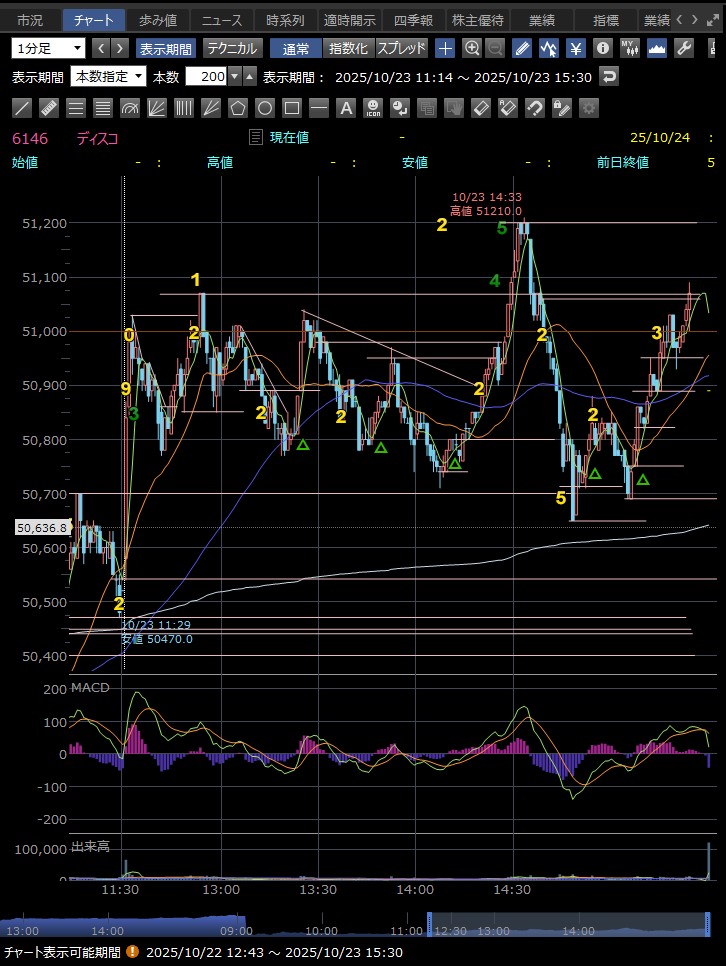Image resolution: width=726 pixels, height=966 pixels.
Task: Open chart settings with wrench icon
Action: pyautogui.click(x=685, y=48)
